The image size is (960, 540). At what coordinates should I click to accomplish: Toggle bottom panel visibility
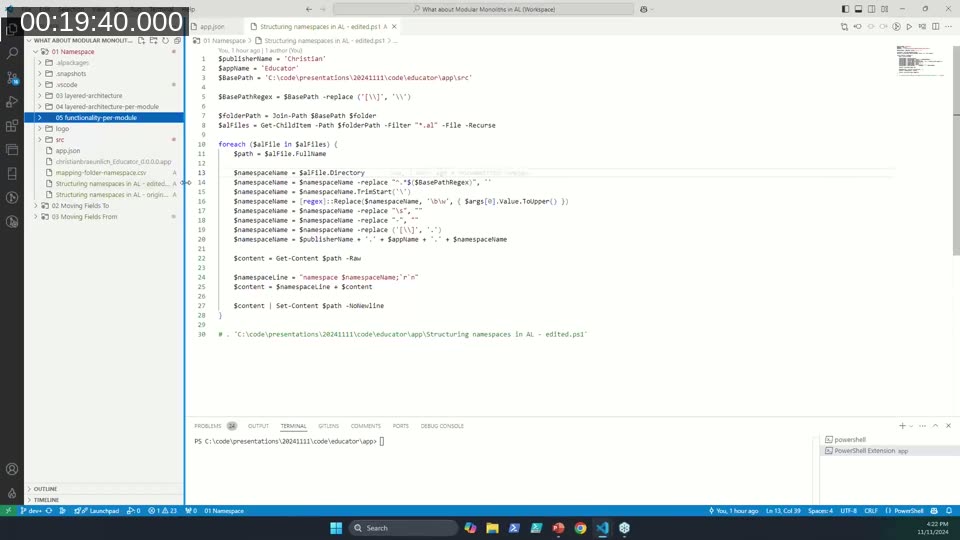858,9
